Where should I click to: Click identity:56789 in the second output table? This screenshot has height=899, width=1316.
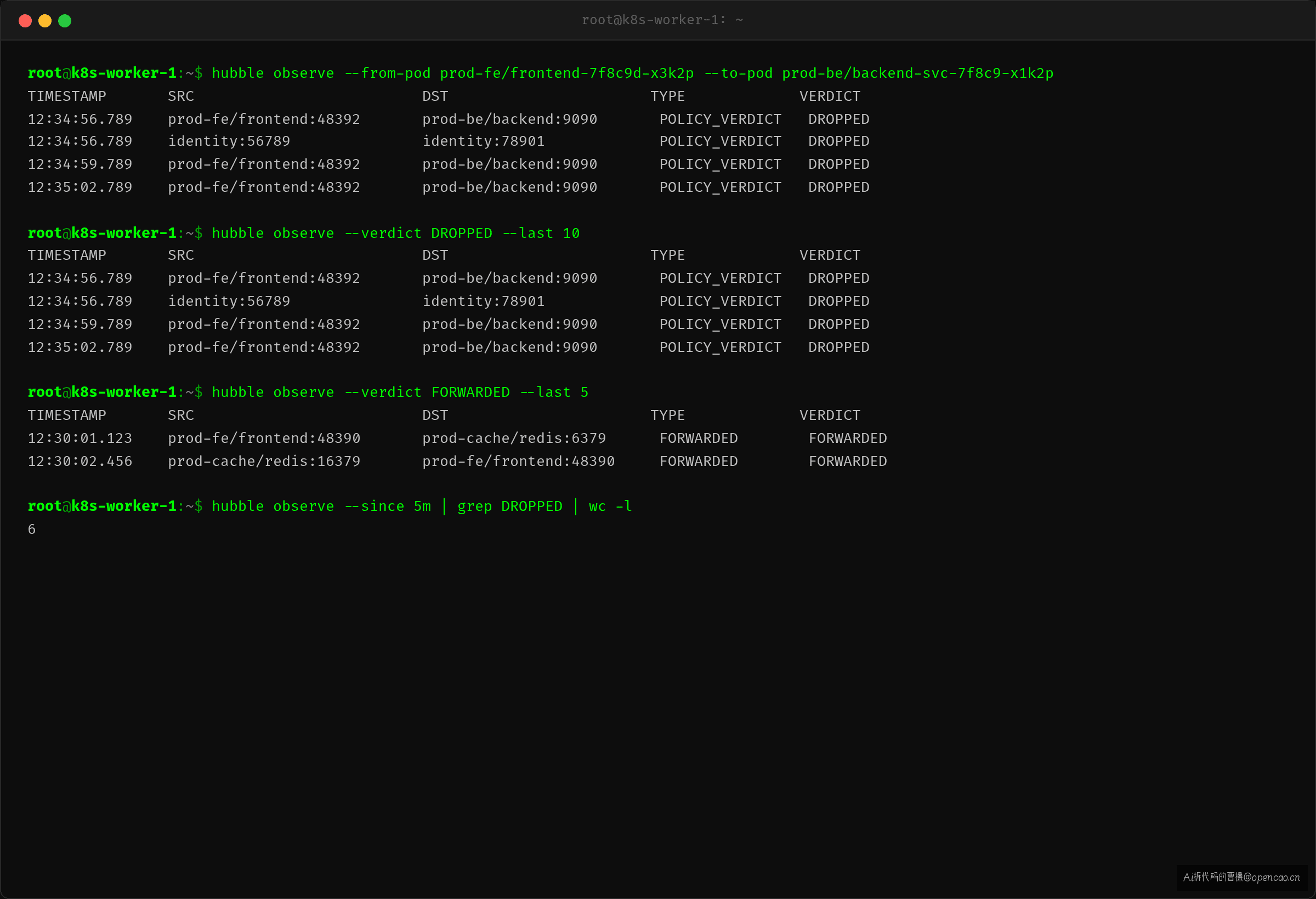[229, 301]
